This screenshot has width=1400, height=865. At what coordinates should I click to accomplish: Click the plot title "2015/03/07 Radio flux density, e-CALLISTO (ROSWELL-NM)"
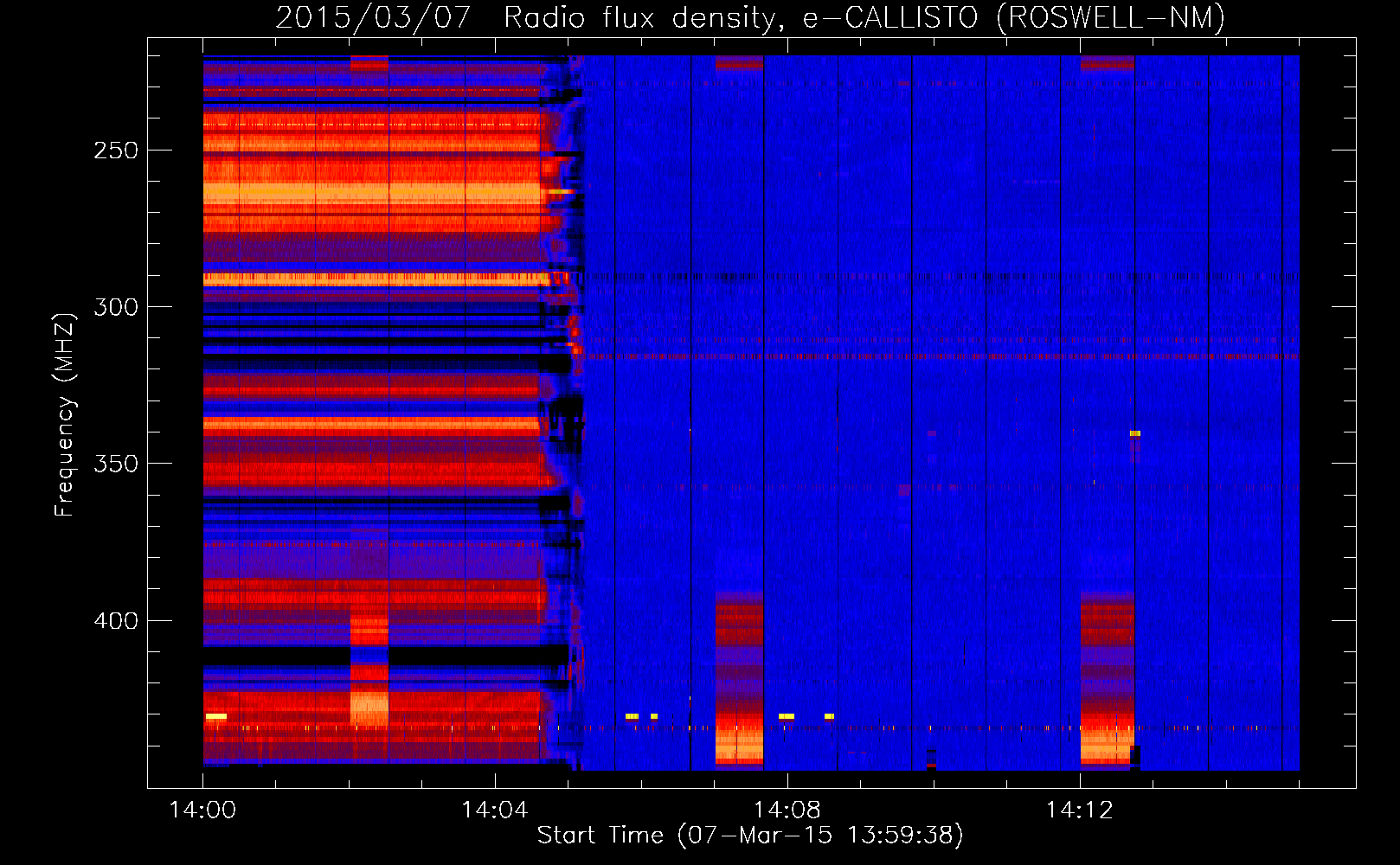[750, 17]
